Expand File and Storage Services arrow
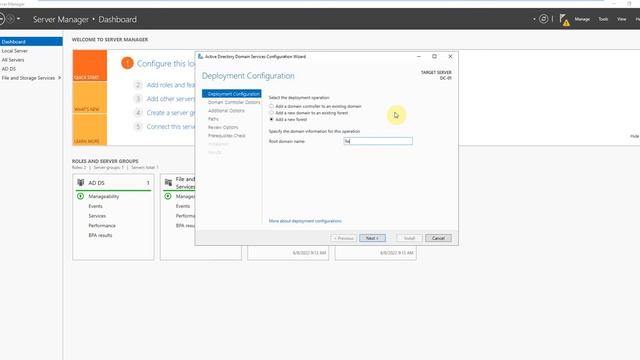 [60, 78]
